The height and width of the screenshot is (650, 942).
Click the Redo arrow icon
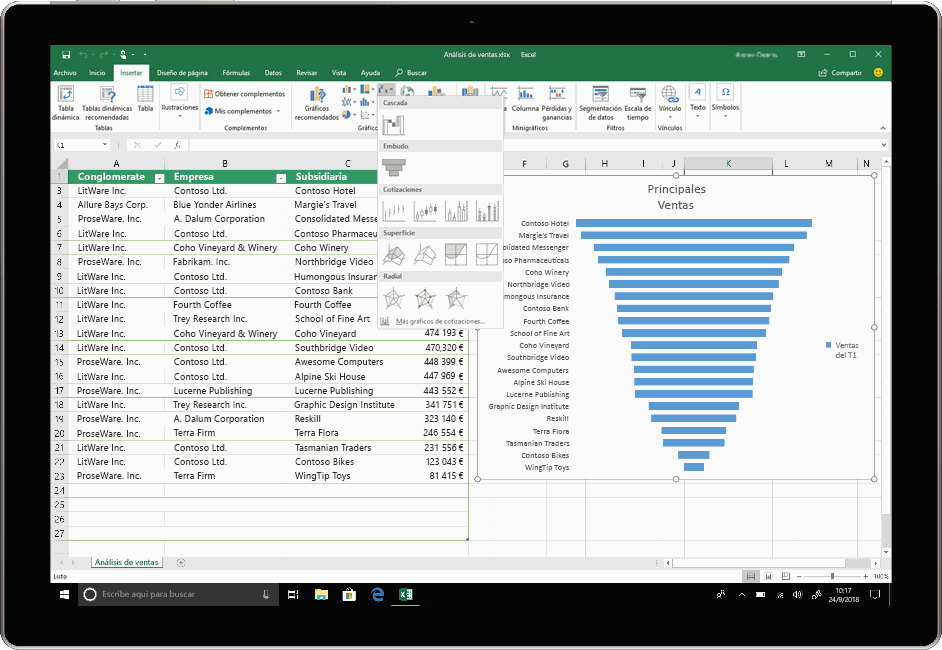[x=104, y=55]
